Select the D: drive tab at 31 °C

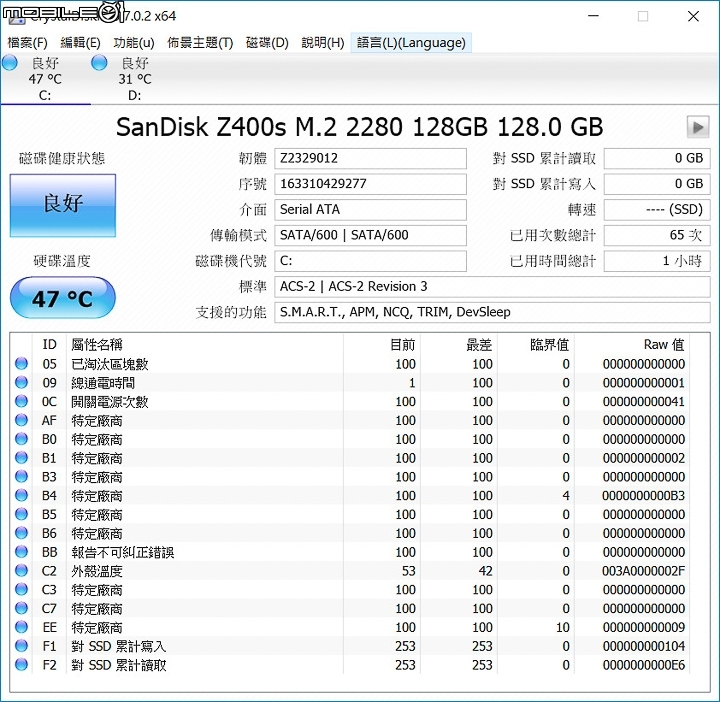(135, 79)
